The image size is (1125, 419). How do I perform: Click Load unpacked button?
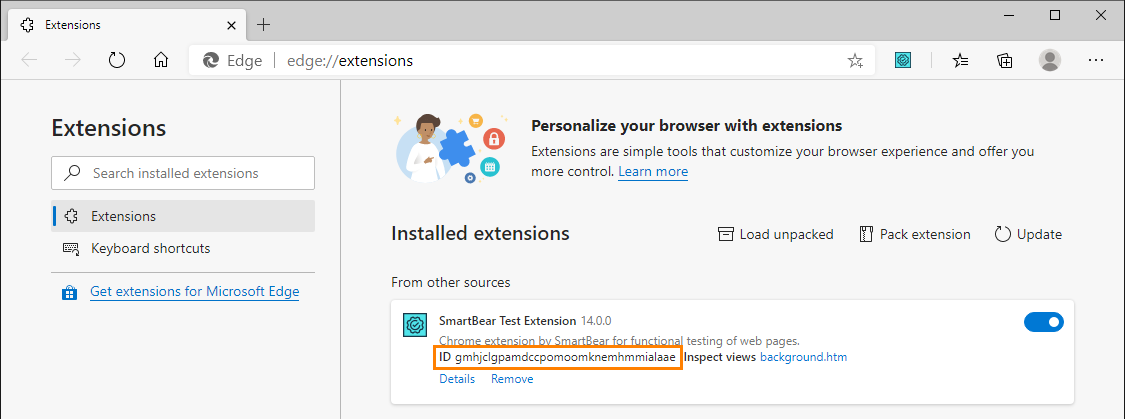tap(775, 234)
